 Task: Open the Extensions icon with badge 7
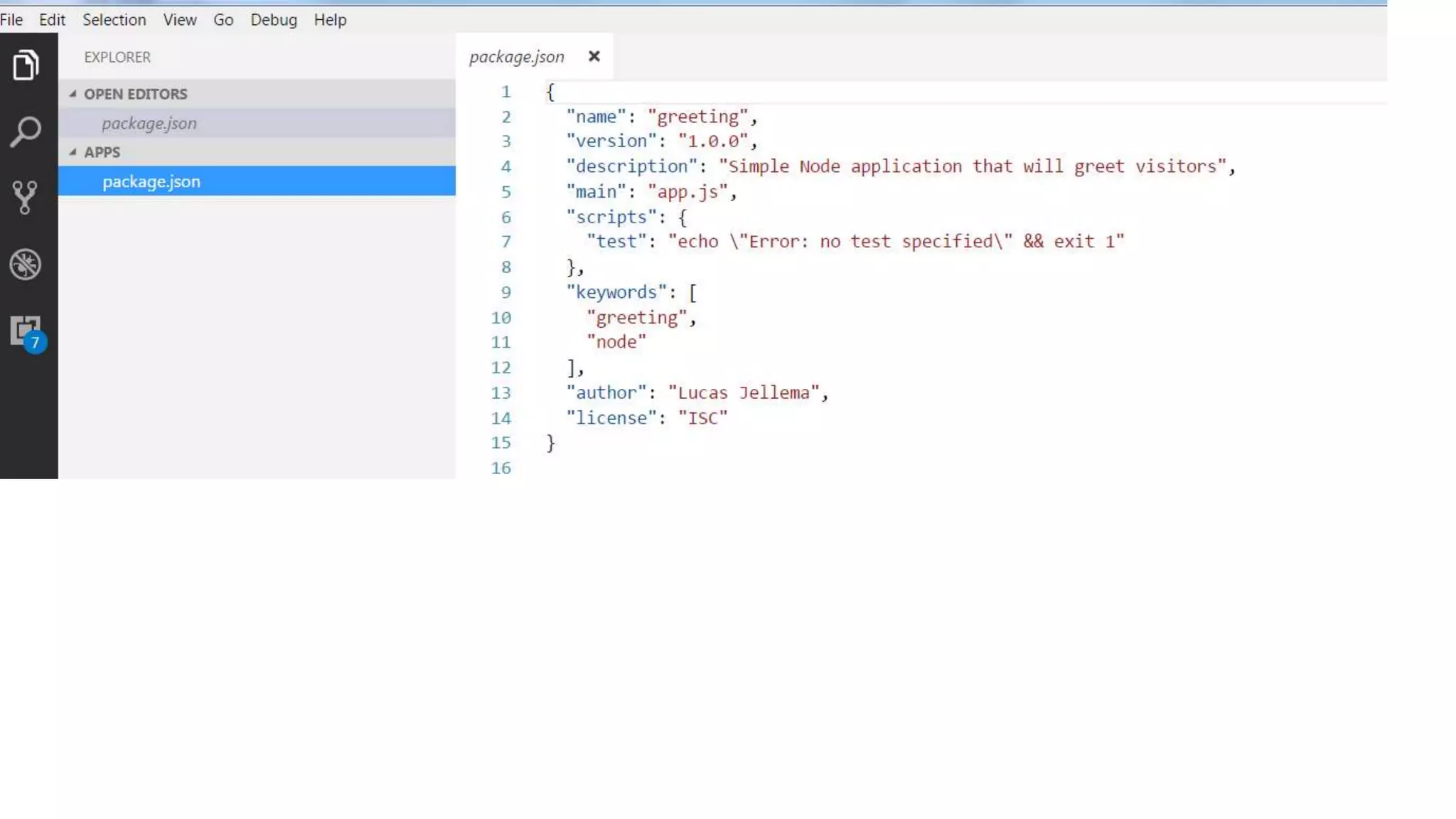click(x=26, y=331)
